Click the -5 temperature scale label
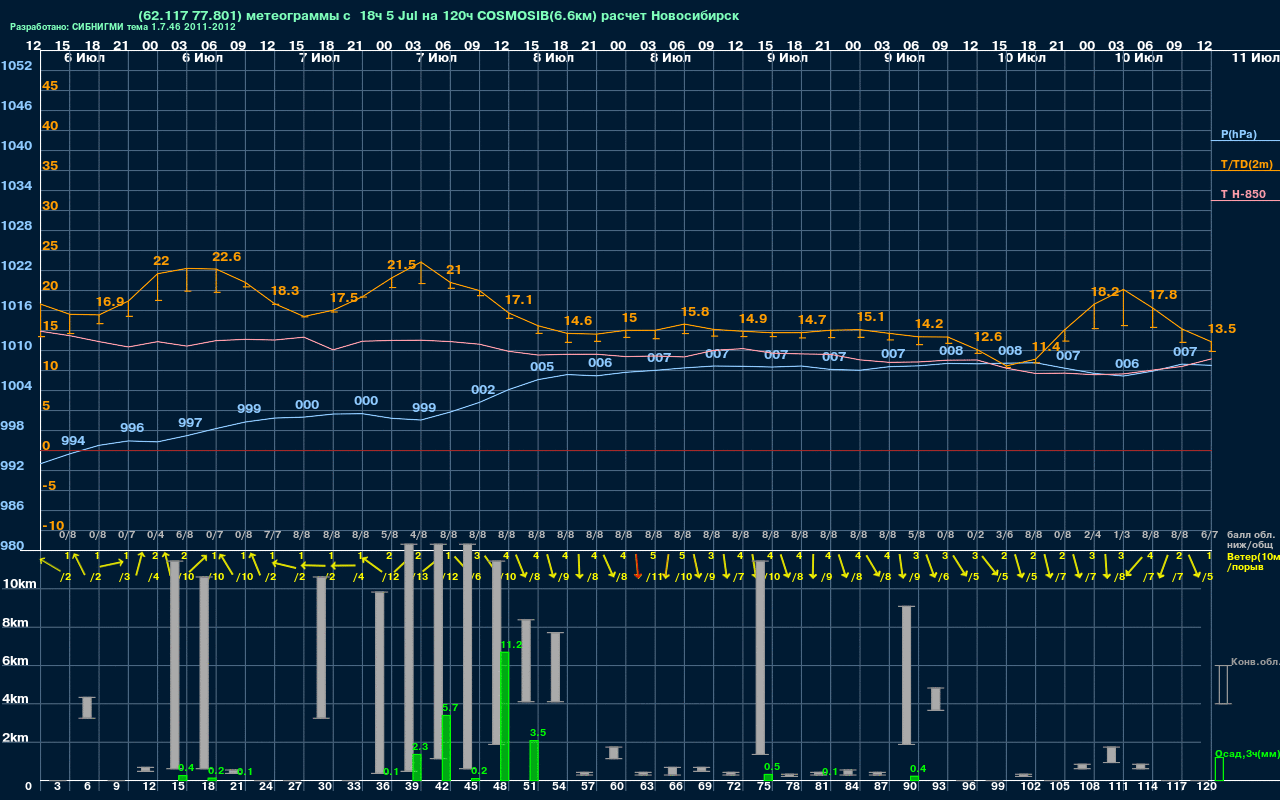 (49, 486)
